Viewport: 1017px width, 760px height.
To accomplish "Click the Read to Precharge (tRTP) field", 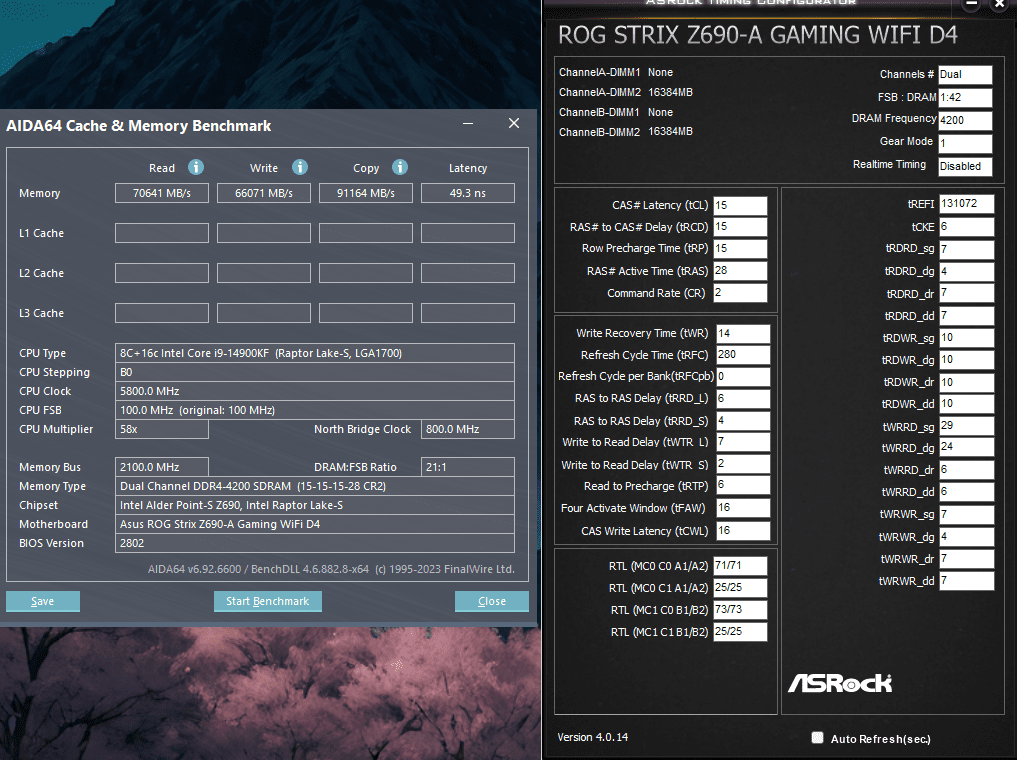I will point(743,485).
